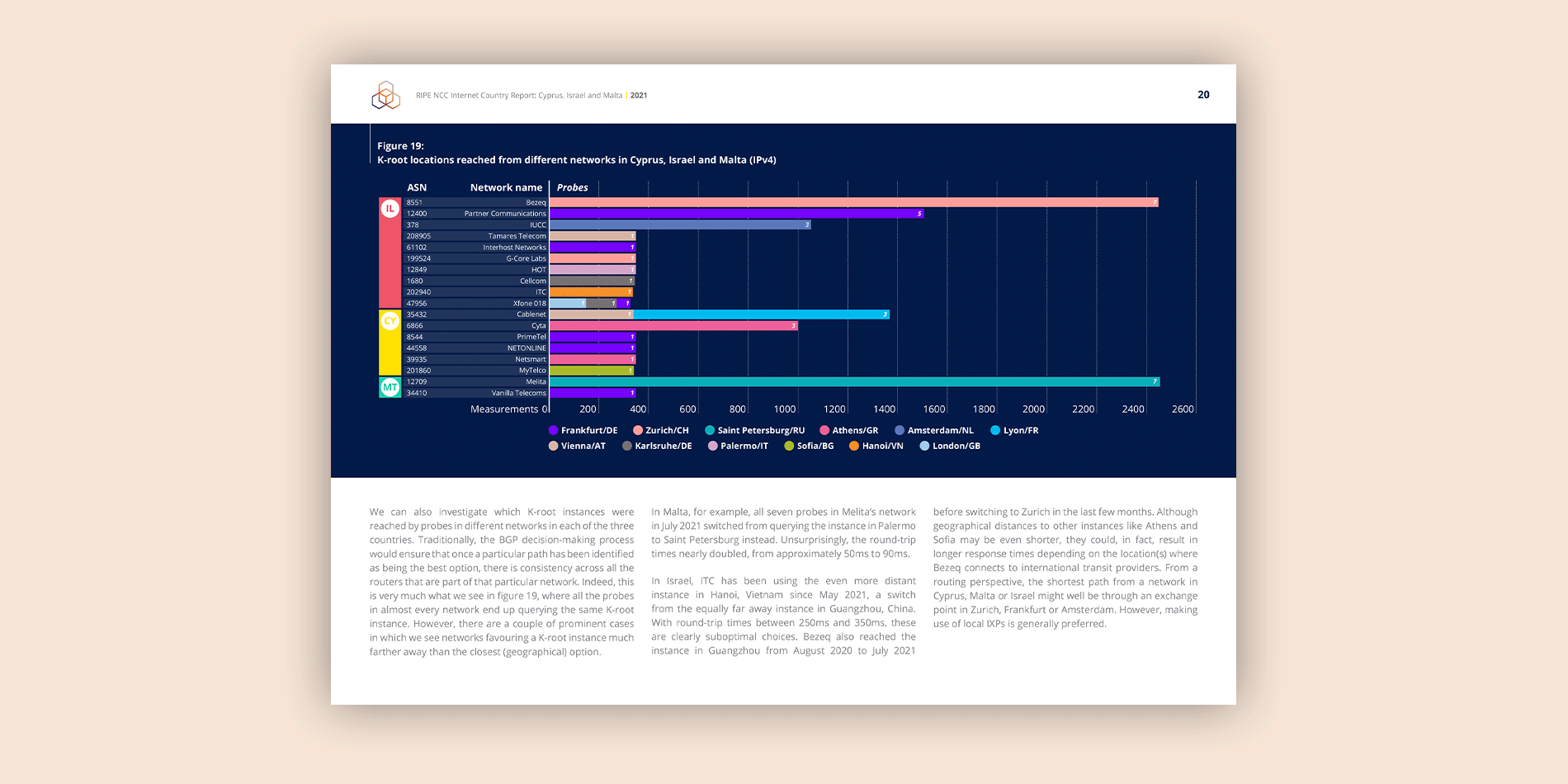This screenshot has width=1568, height=784.
Task: Click the Palermo/IT legend dot
Action: (x=713, y=446)
